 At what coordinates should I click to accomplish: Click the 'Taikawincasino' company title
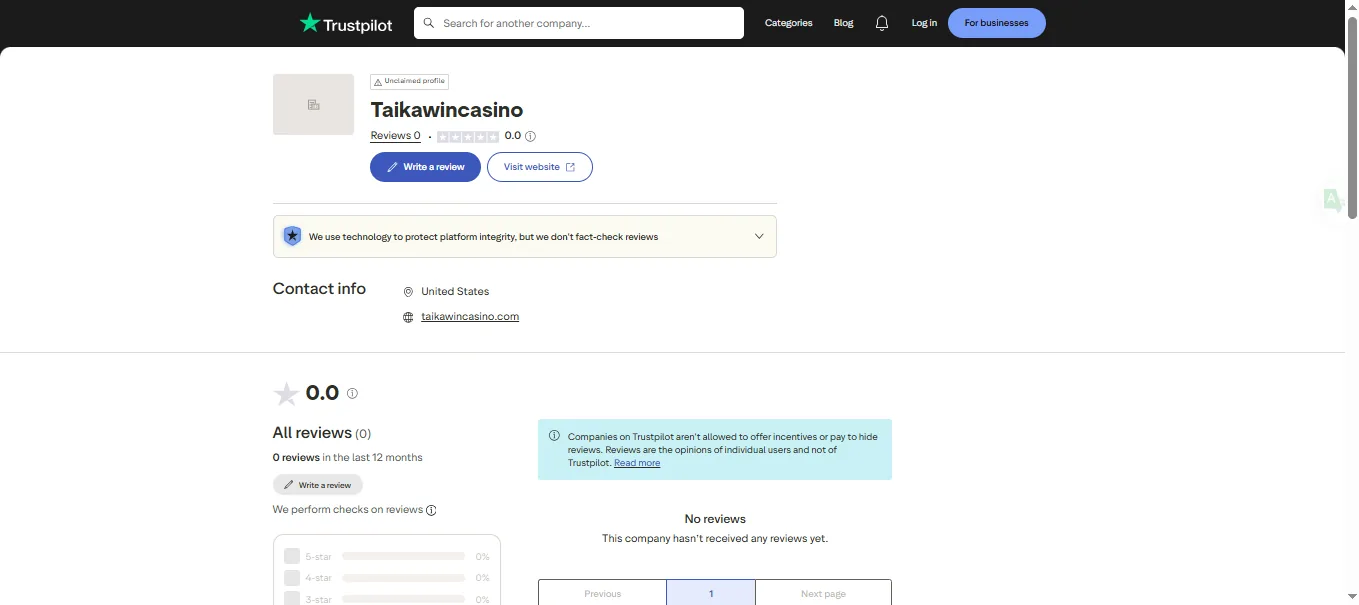(447, 110)
